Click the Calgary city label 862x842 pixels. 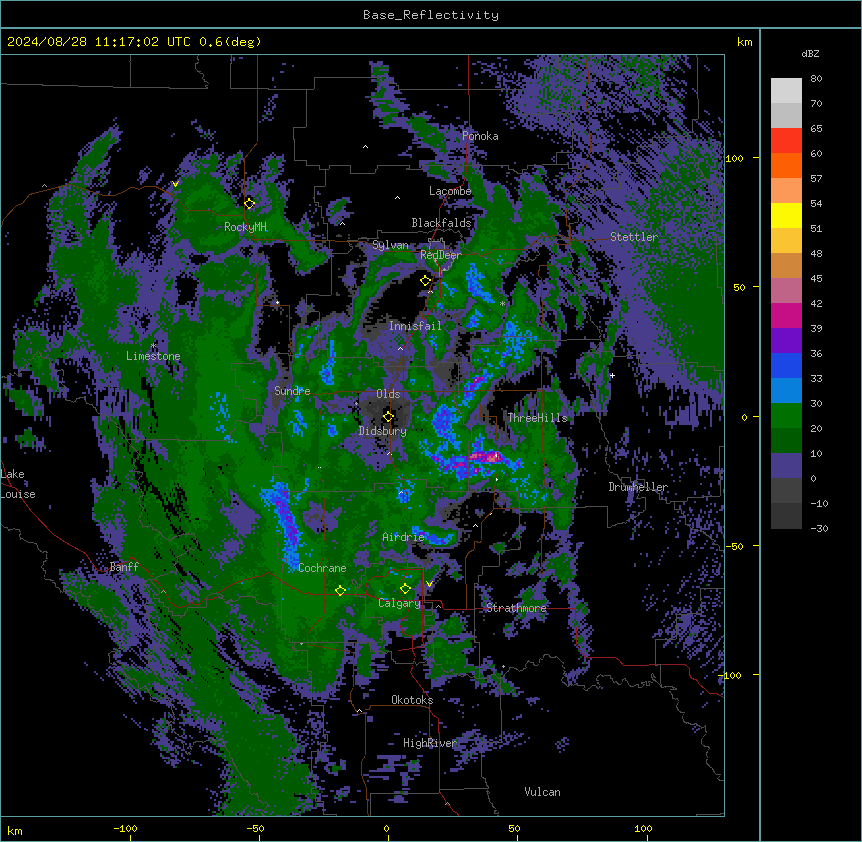click(399, 603)
